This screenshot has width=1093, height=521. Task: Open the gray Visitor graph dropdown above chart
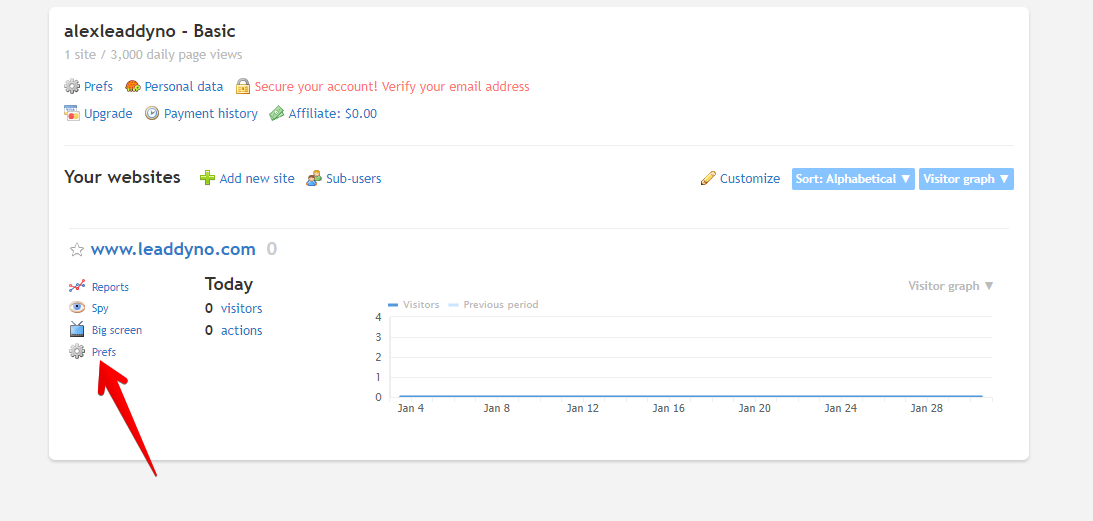pos(951,286)
